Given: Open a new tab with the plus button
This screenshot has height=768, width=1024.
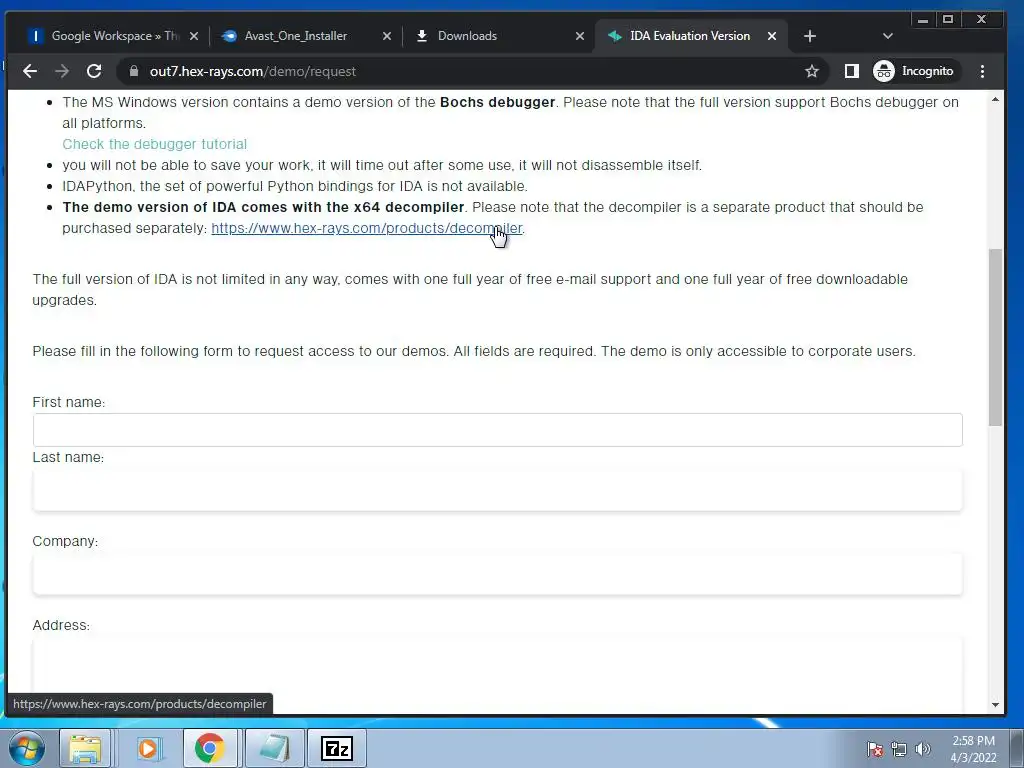Looking at the screenshot, I should [x=810, y=36].
